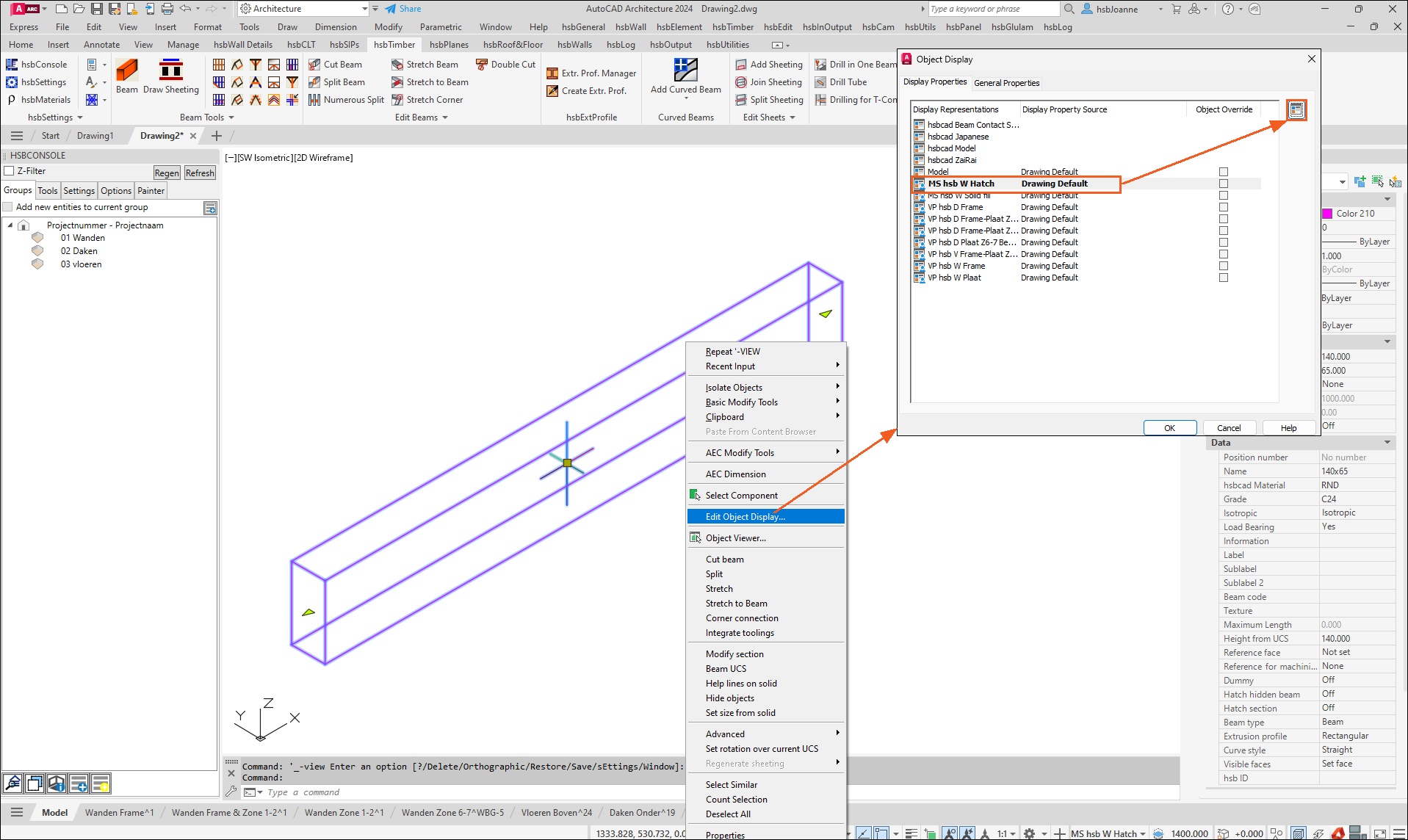
Task: Activate the Drill Tube tool
Action: click(841, 82)
